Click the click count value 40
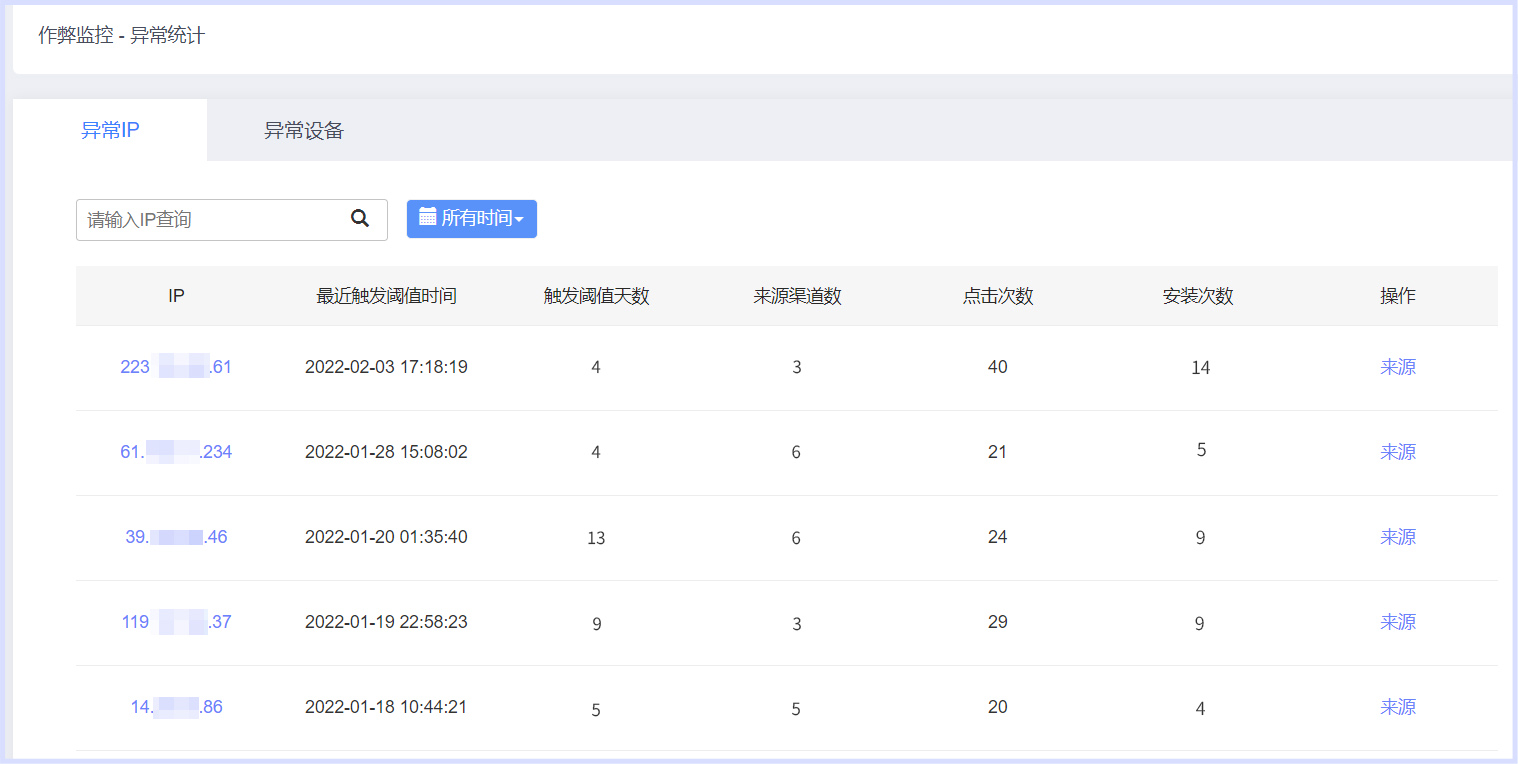1518x764 pixels. pyautogui.click(x=997, y=367)
